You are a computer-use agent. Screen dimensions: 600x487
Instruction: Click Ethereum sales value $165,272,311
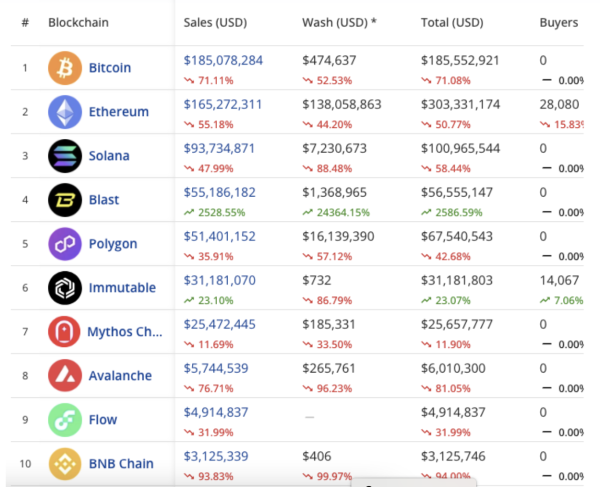(x=223, y=104)
